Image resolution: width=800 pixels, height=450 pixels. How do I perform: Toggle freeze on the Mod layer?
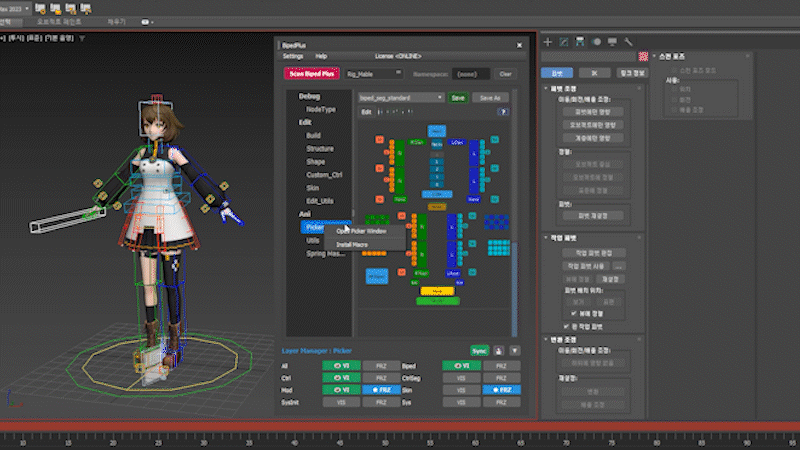[380, 388]
